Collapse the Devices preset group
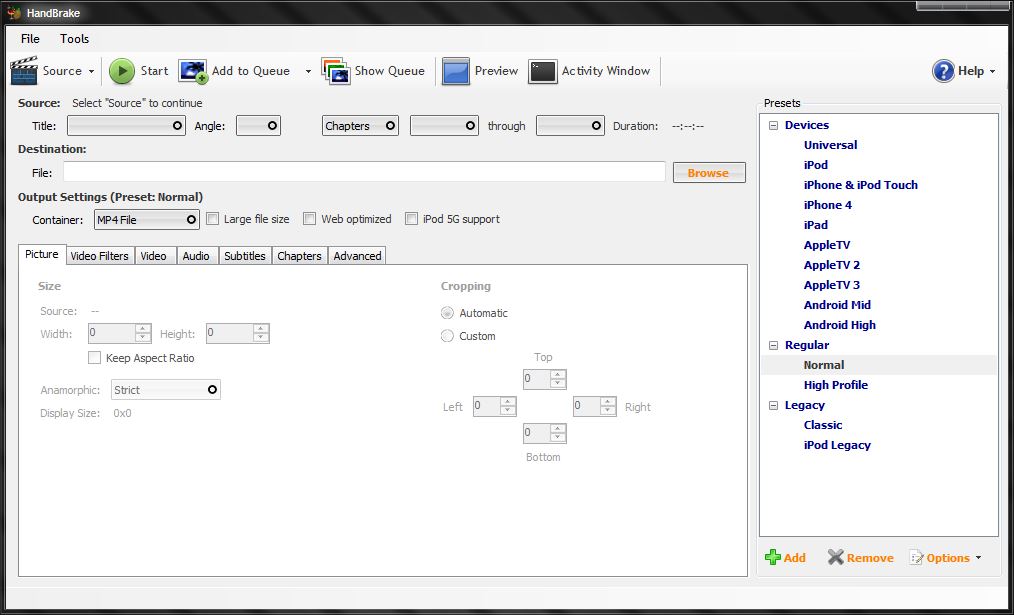 (773, 124)
